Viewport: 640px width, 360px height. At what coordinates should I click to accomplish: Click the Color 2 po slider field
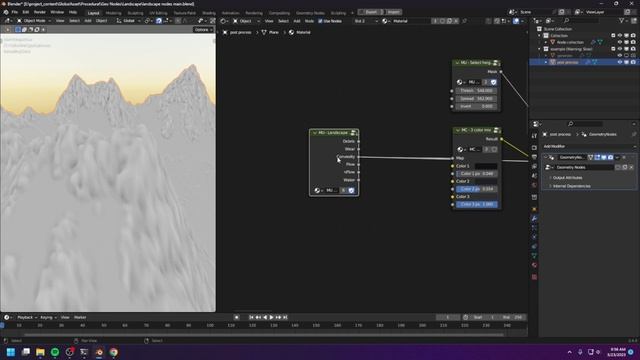click(477, 189)
